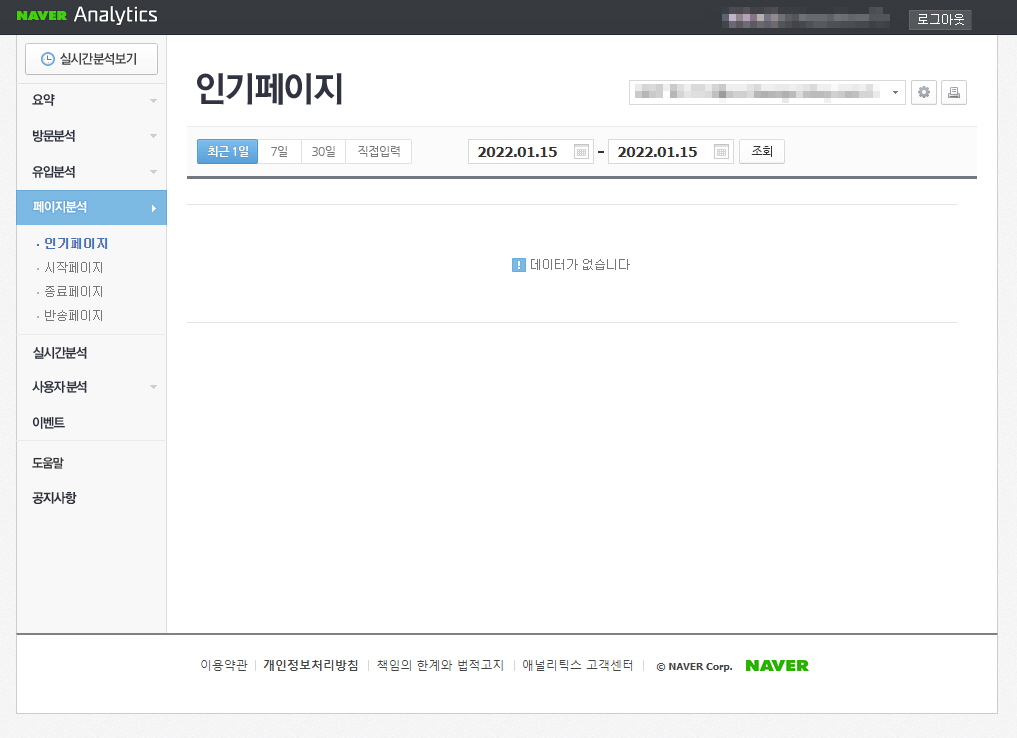The image size is (1017, 738).
Task: Click the print icon next to settings
Action: click(x=953, y=92)
